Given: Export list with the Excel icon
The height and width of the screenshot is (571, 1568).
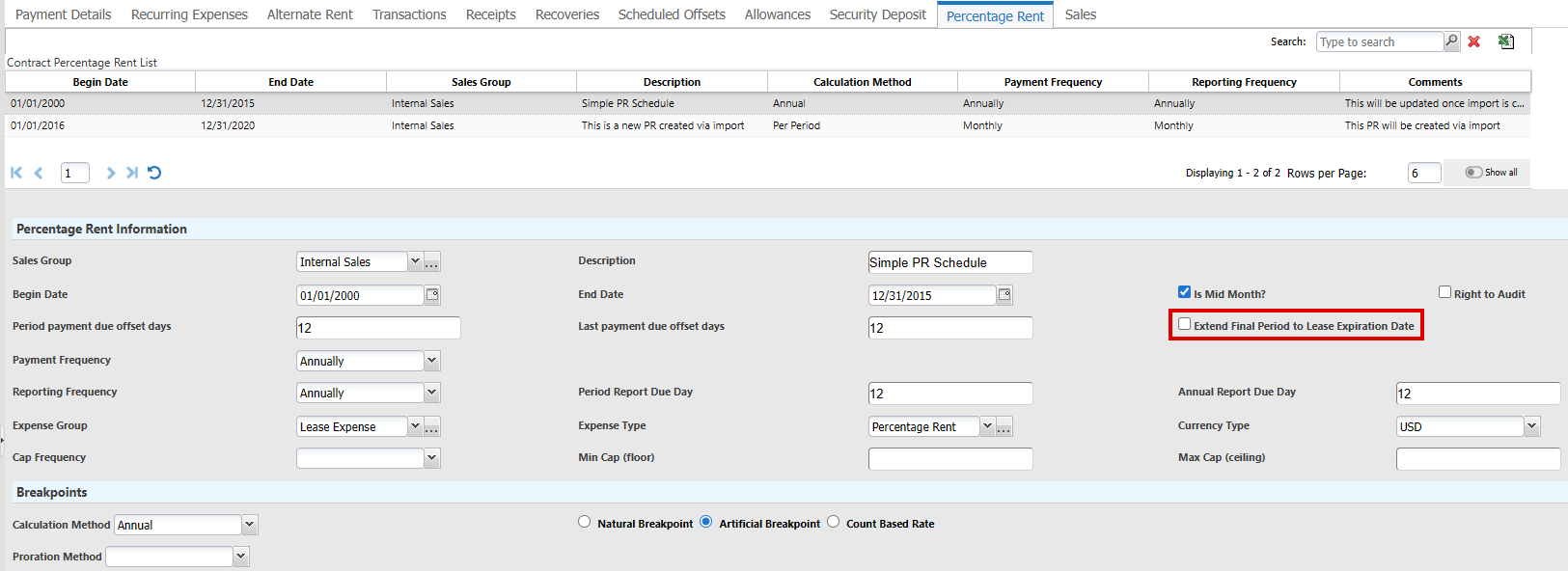Looking at the screenshot, I should (x=1505, y=41).
